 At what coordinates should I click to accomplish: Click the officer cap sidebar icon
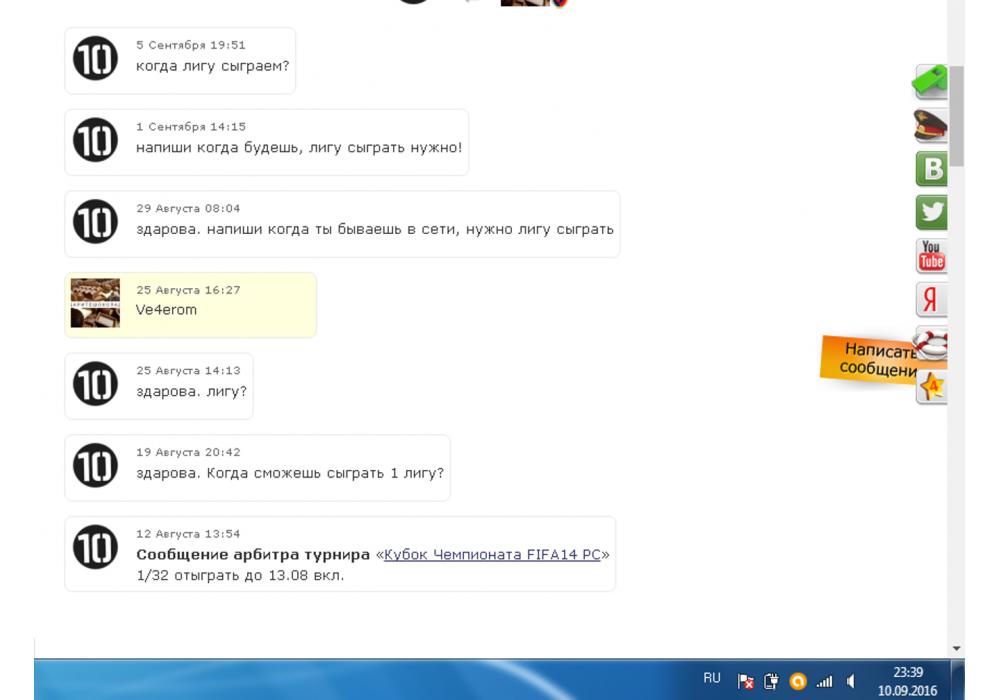[931, 125]
